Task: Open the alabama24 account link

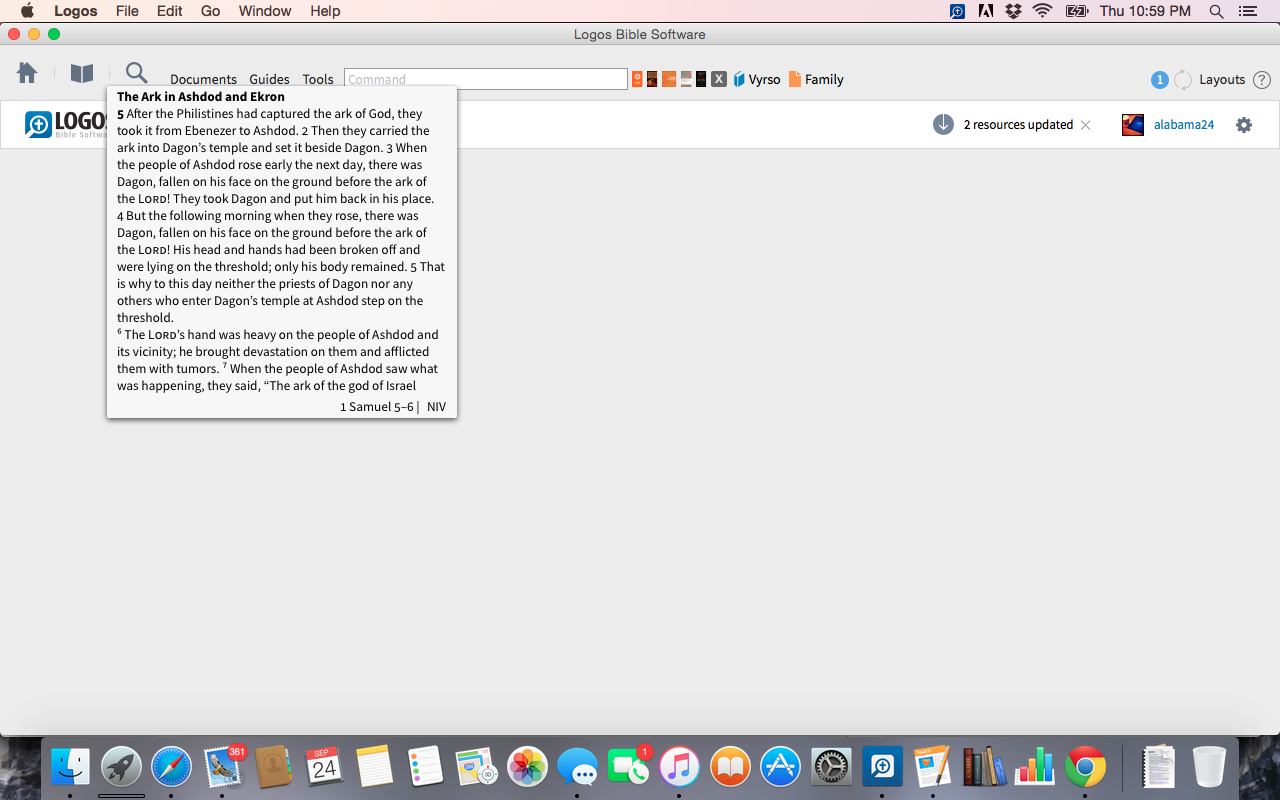Action: coord(1184,125)
